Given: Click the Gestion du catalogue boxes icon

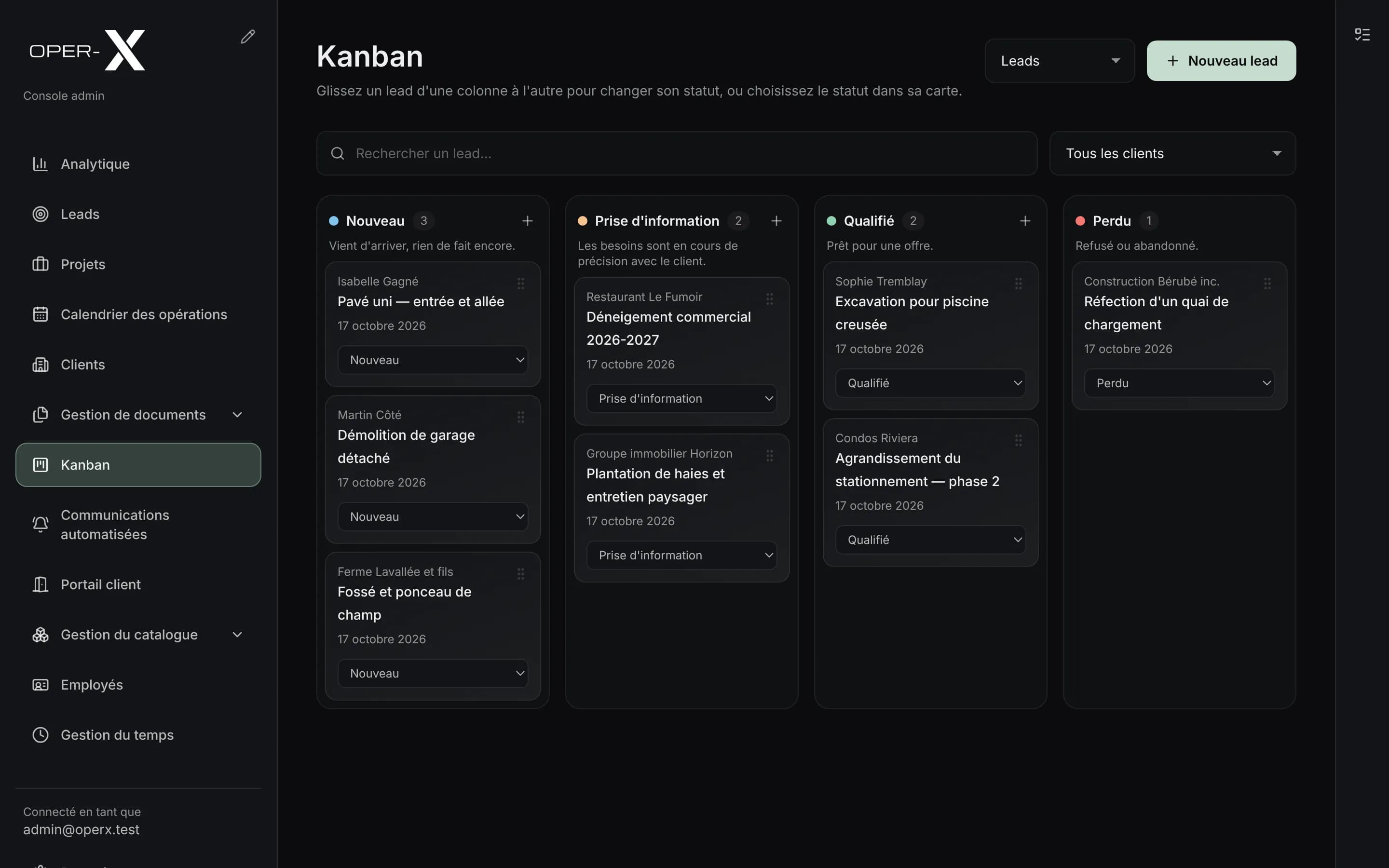Looking at the screenshot, I should (x=40, y=634).
